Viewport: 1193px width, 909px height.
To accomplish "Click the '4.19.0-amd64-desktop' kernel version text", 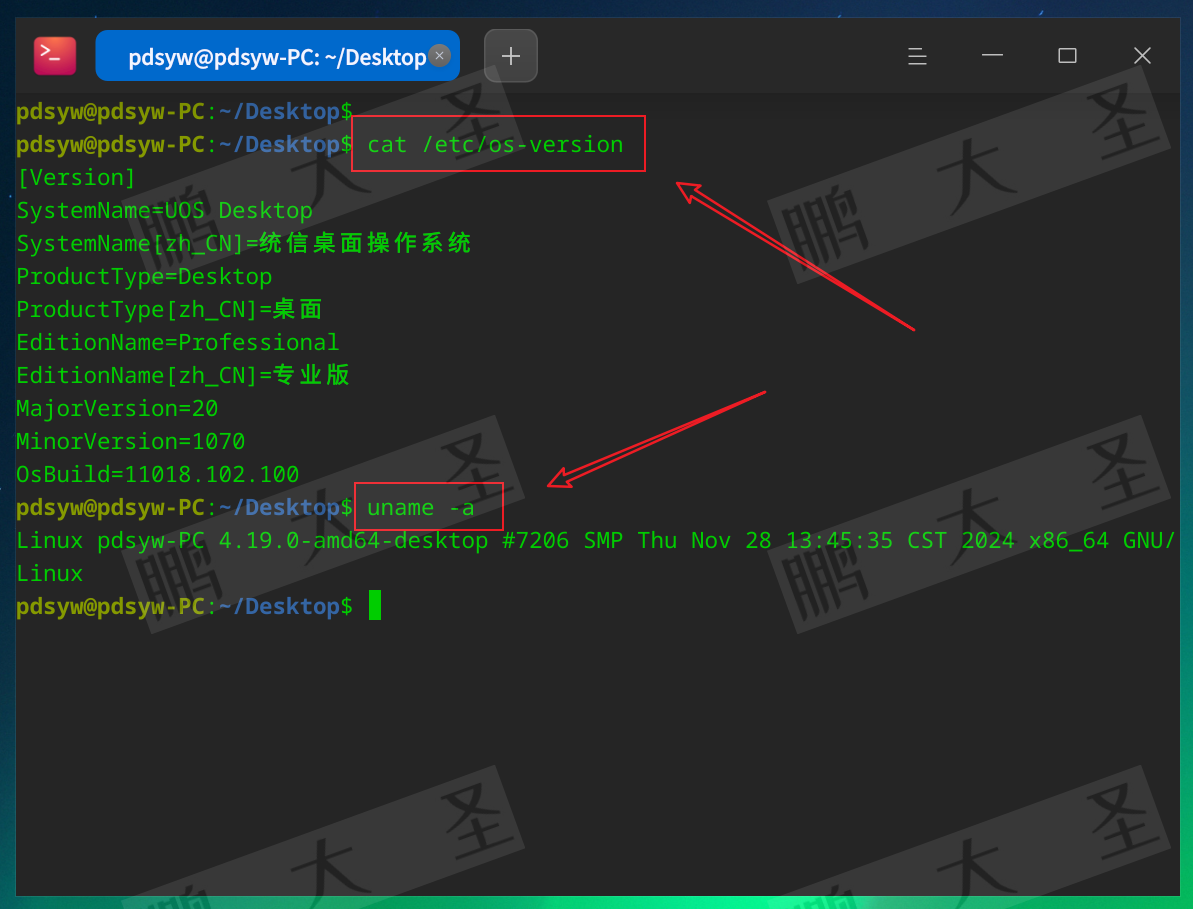I will pos(354,540).
